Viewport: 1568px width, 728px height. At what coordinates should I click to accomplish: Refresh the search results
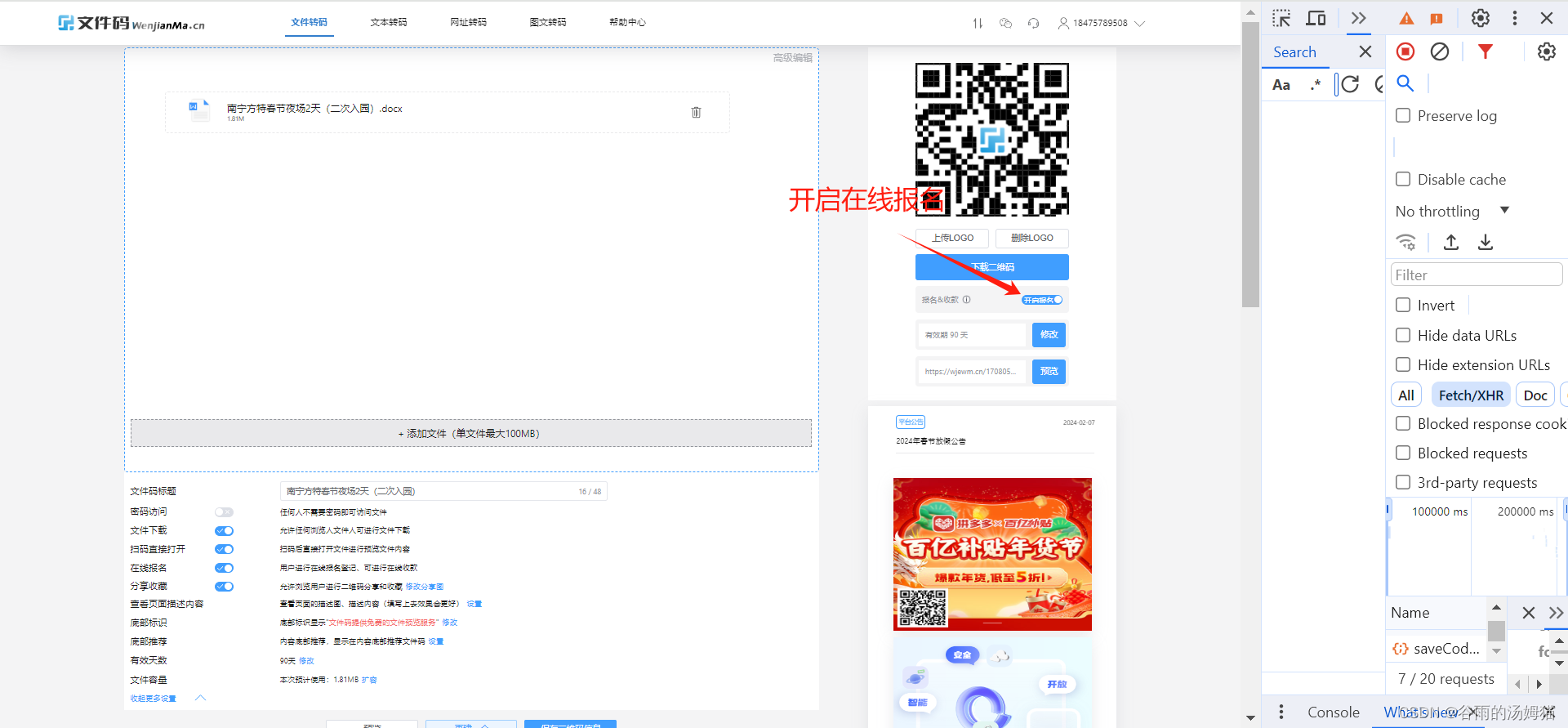coord(1350,84)
